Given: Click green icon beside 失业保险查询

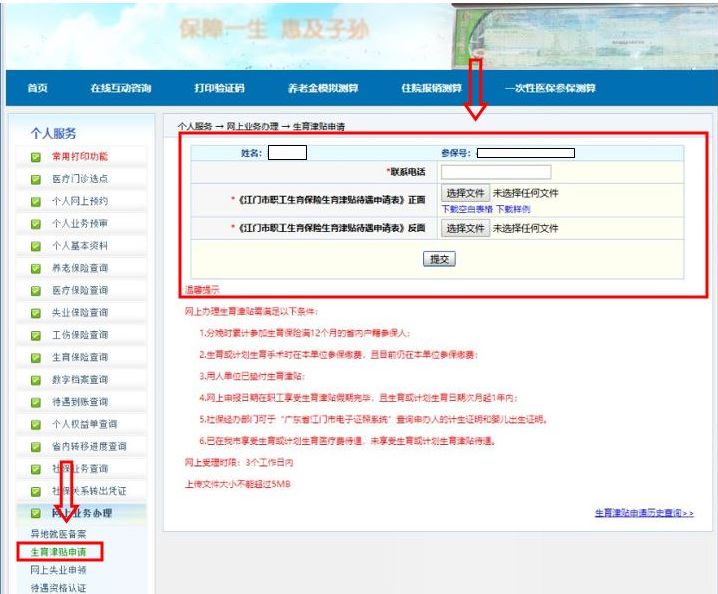Looking at the screenshot, I should coord(36,314).
